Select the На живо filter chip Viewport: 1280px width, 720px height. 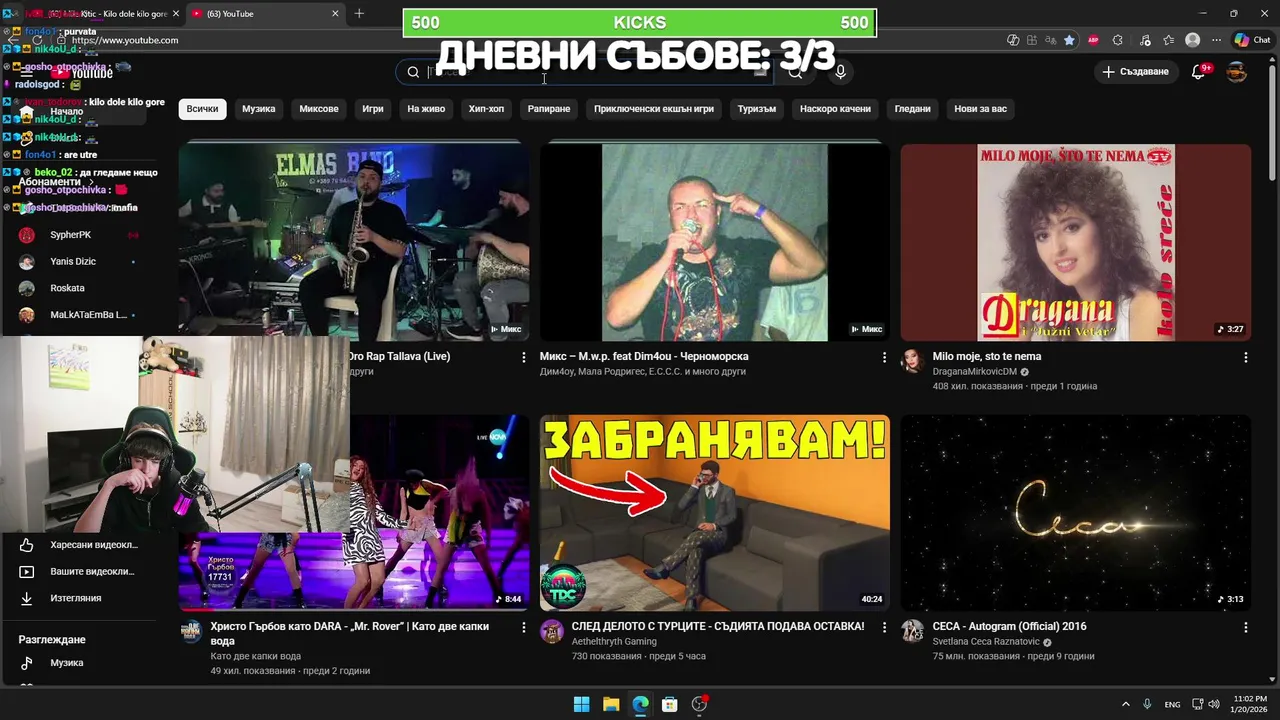point(426,109)
